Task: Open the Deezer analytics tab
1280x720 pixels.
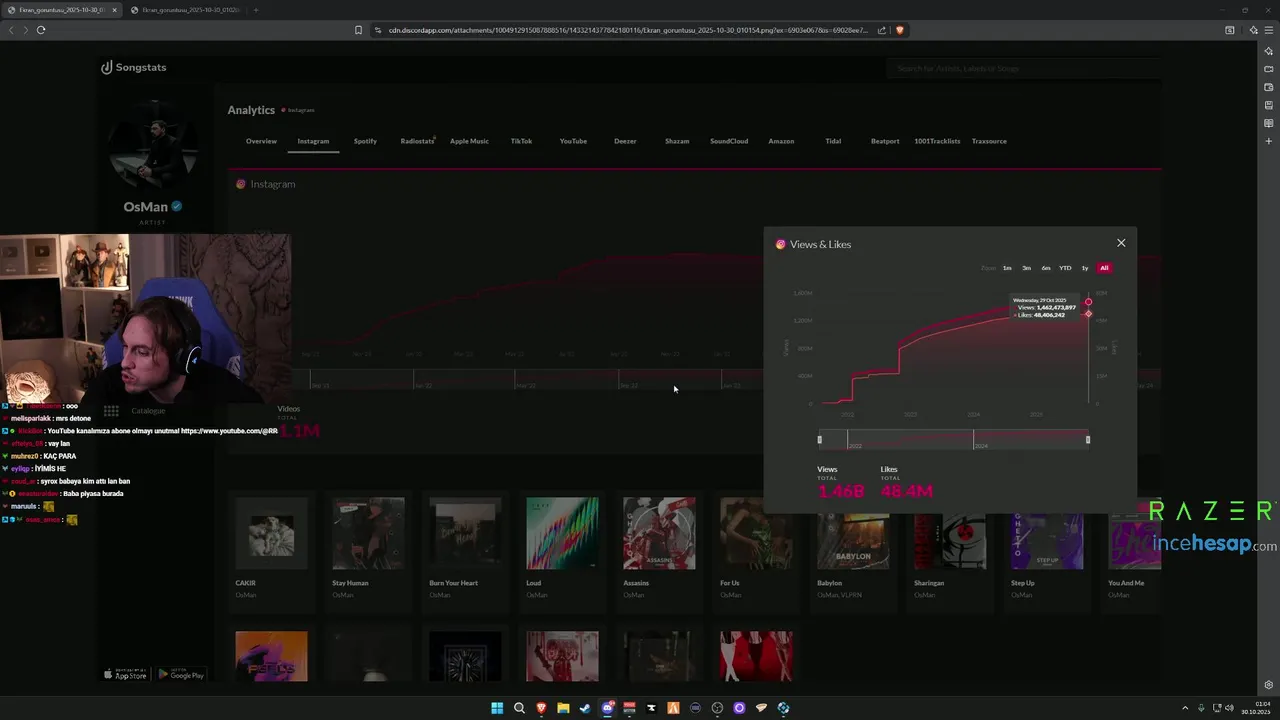Action: pos(625,141)
